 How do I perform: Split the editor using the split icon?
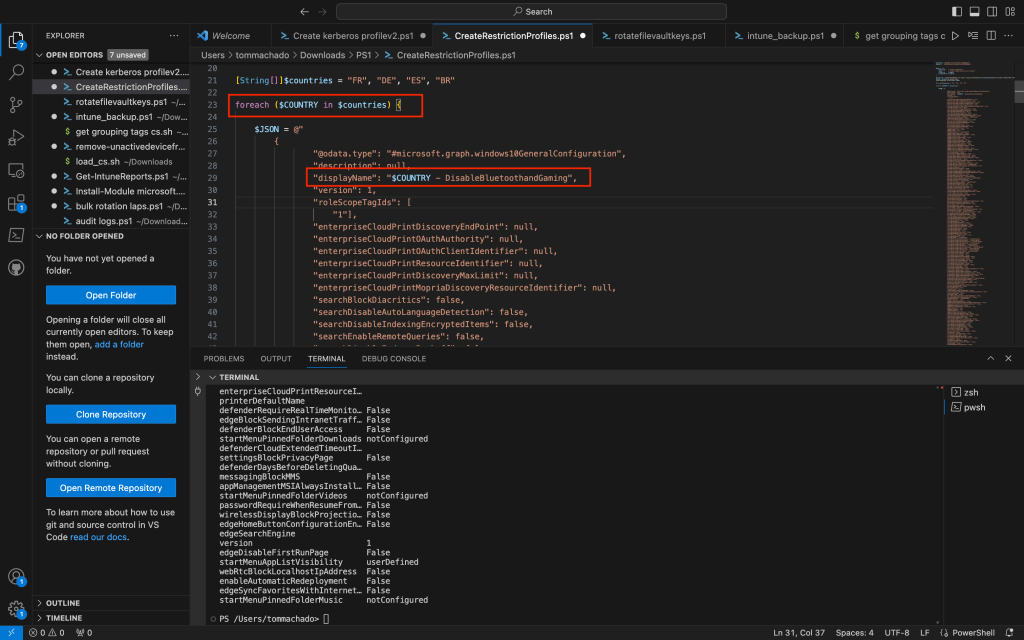click(991, 34)
